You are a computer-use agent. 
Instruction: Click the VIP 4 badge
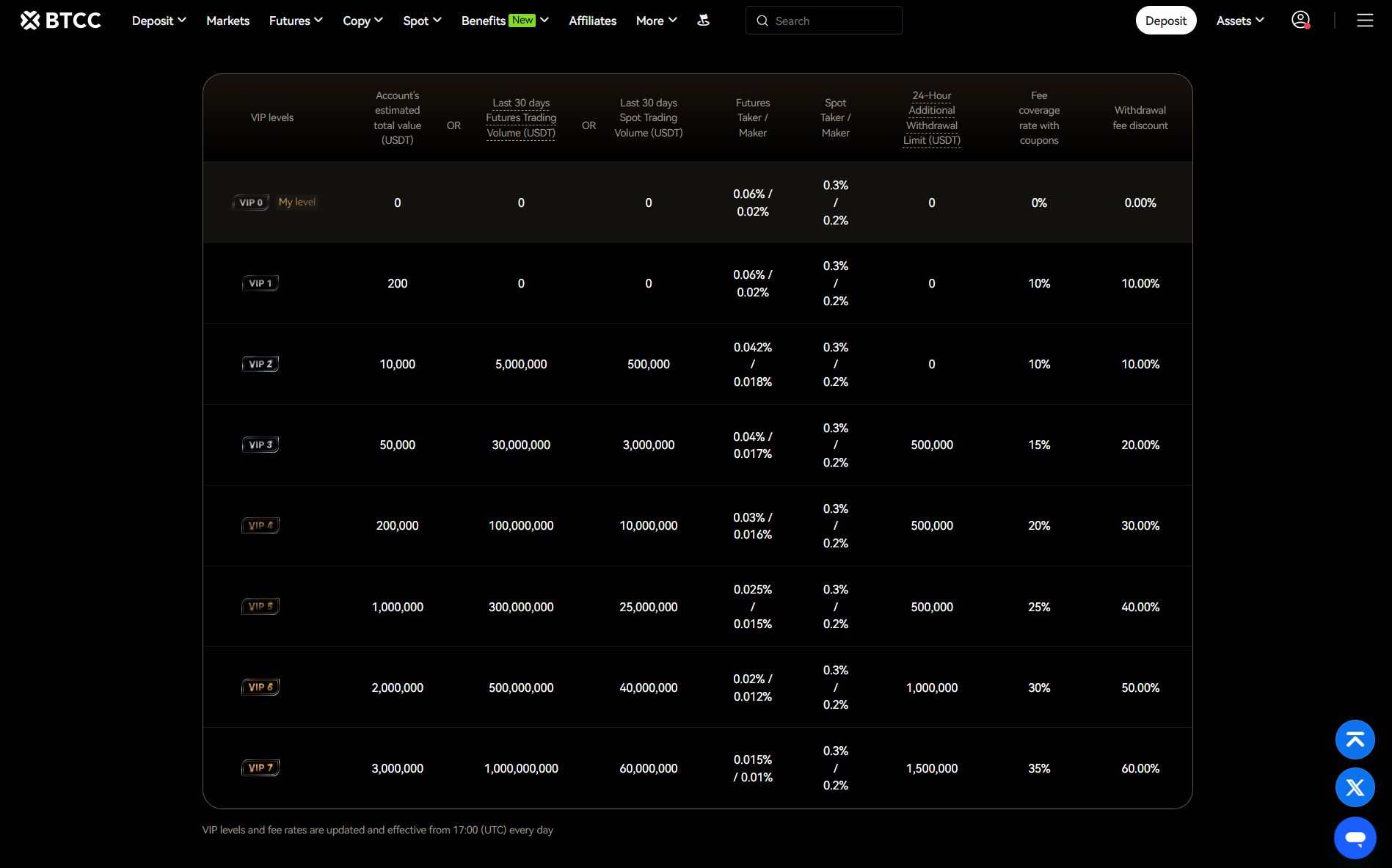(x=260, y=525)
